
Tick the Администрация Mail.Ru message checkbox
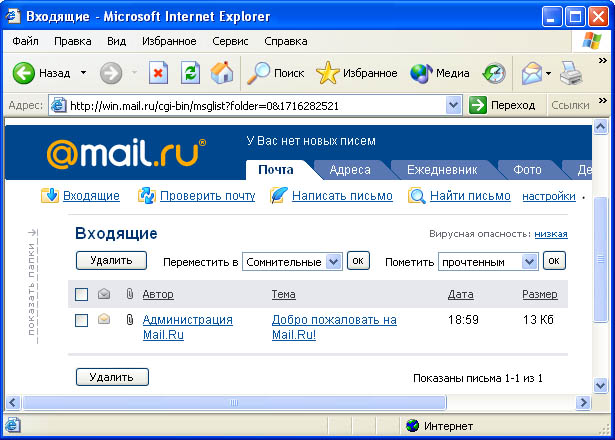pyautogui.click(x=82, y=320)
